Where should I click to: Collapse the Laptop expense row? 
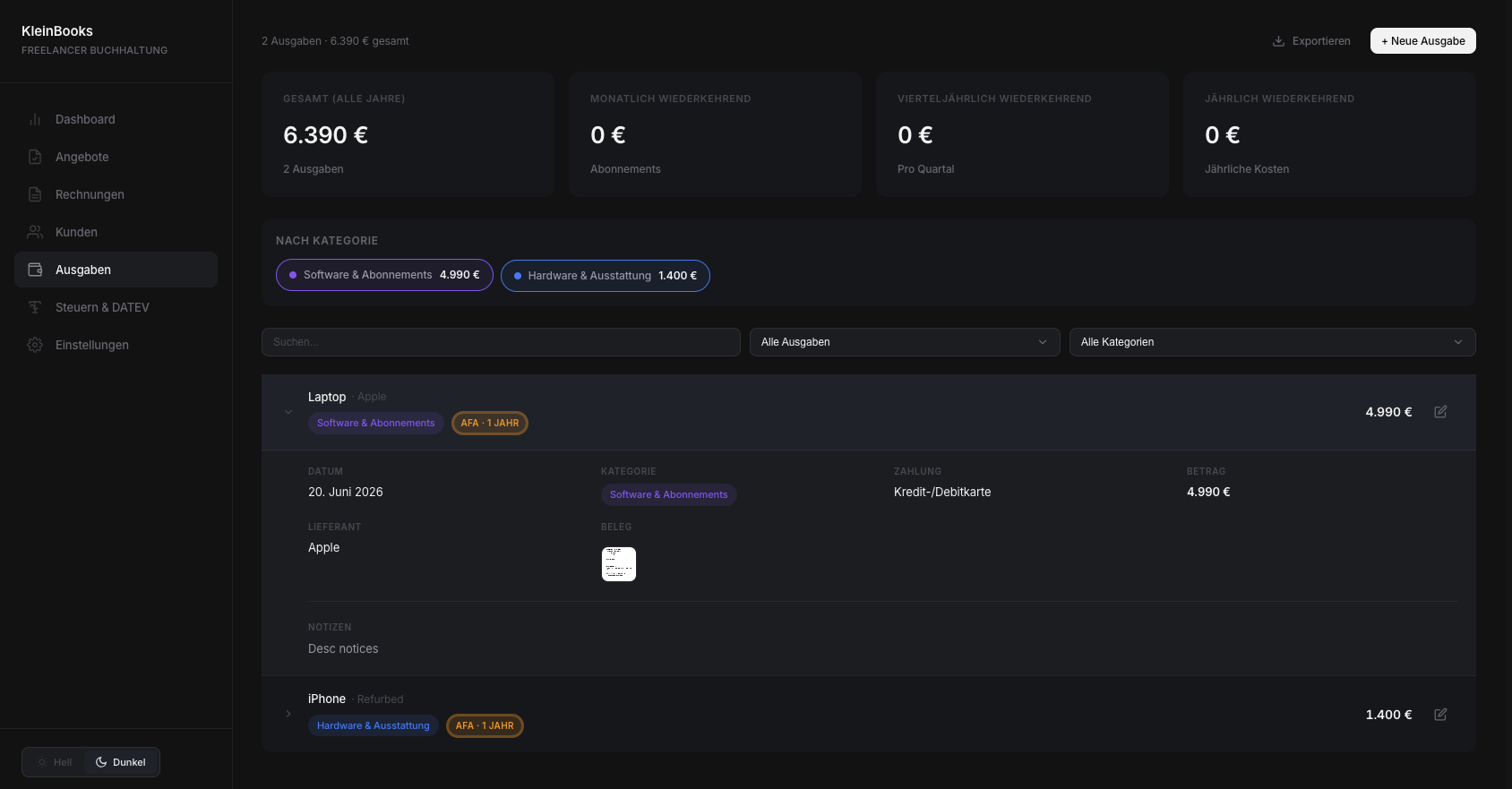pyautogui.click(x=288, y=412)
